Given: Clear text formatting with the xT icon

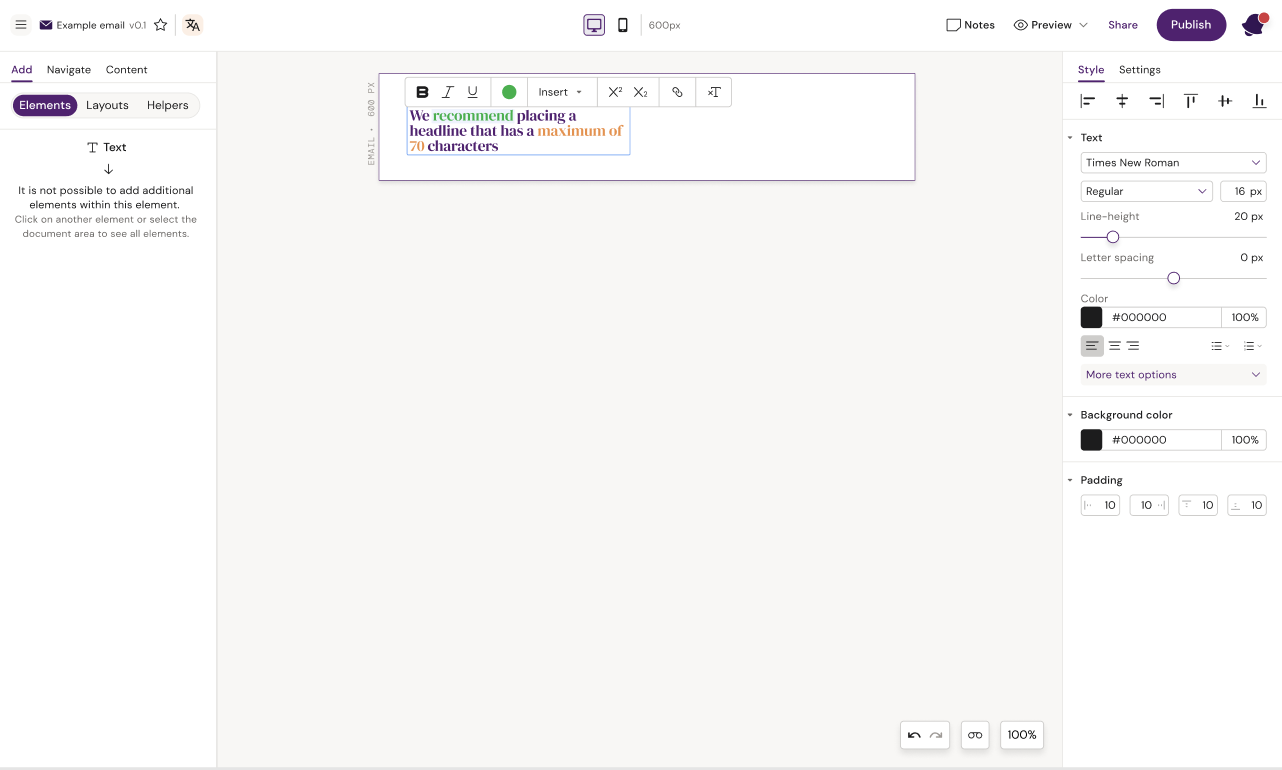Looking at the screenshot, I should pyautogui.click(x=713, y=91).
